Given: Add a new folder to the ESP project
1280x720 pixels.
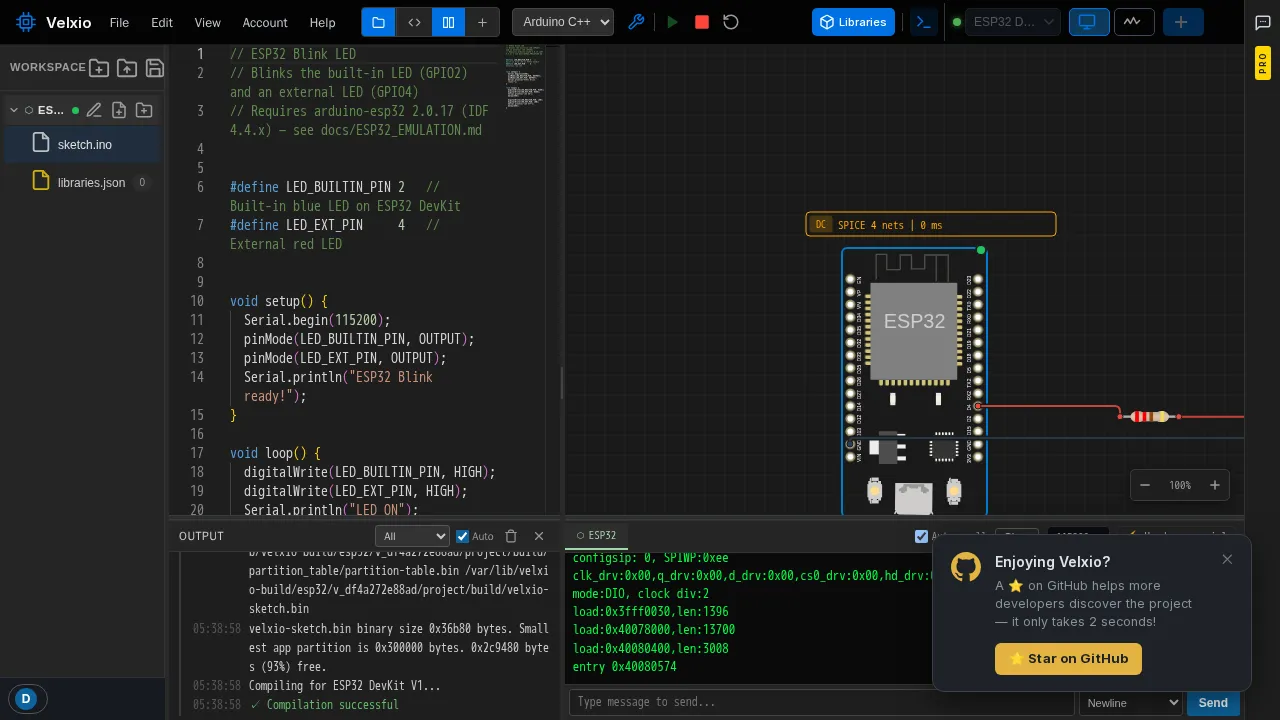Looking at the screenshot, I should [144, 110].
